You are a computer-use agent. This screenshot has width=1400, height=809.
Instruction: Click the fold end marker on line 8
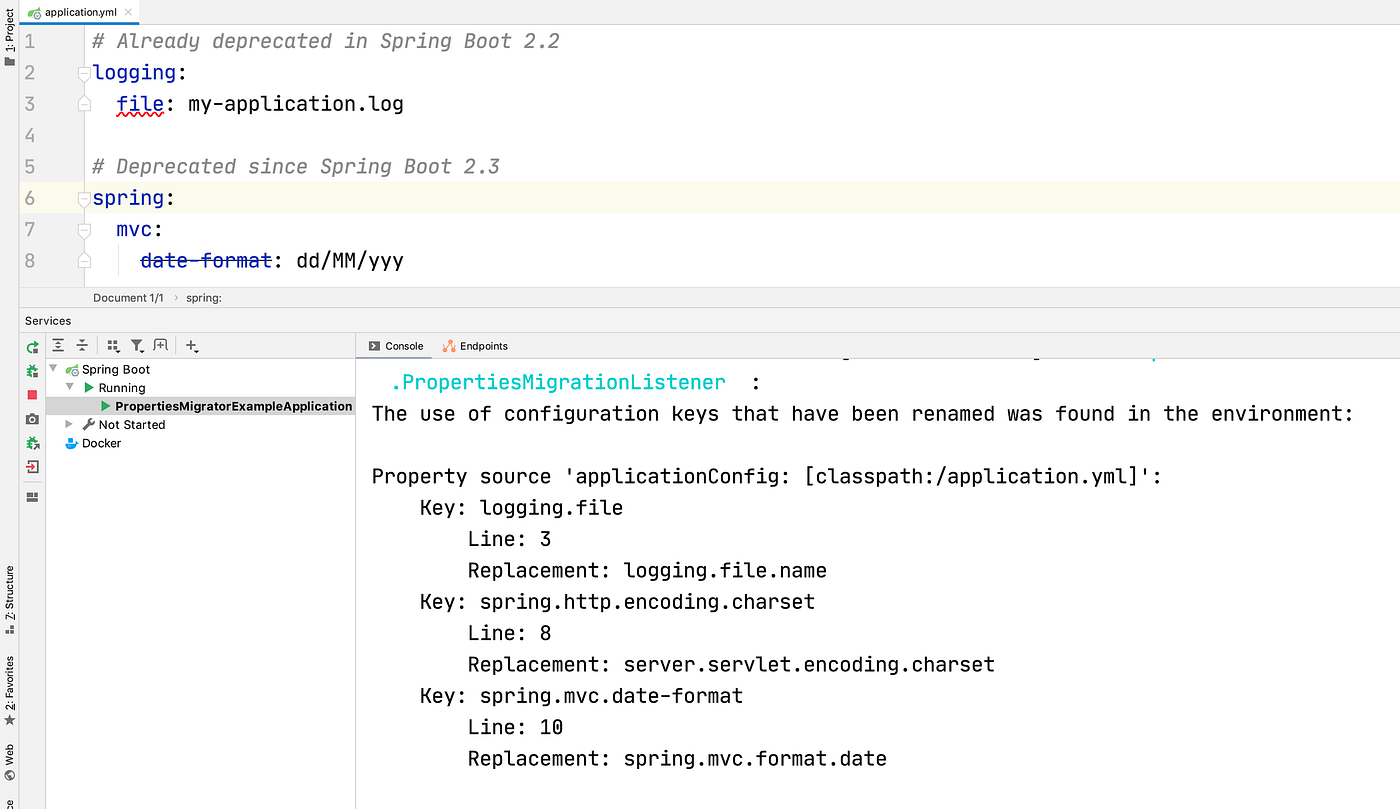point(84,261)
